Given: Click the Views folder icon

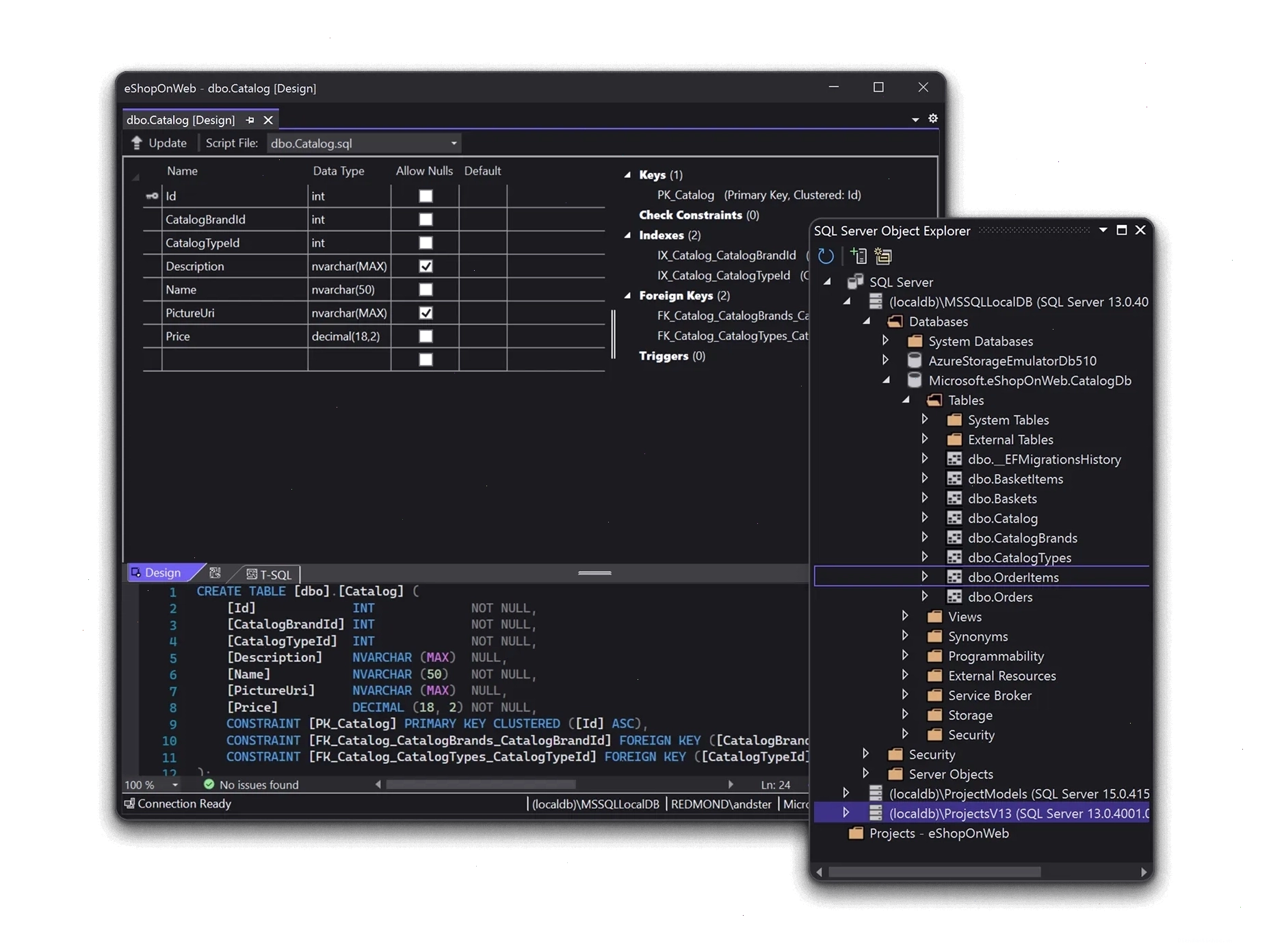Looking at the screenshot, I should click(x=934, y=616).
